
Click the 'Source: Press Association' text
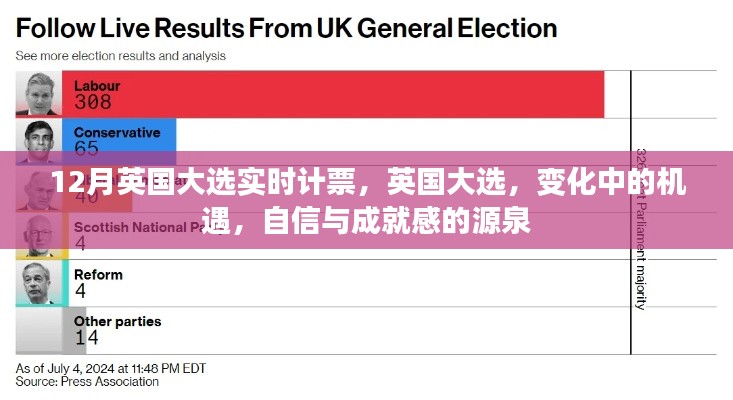coord(87,381)
